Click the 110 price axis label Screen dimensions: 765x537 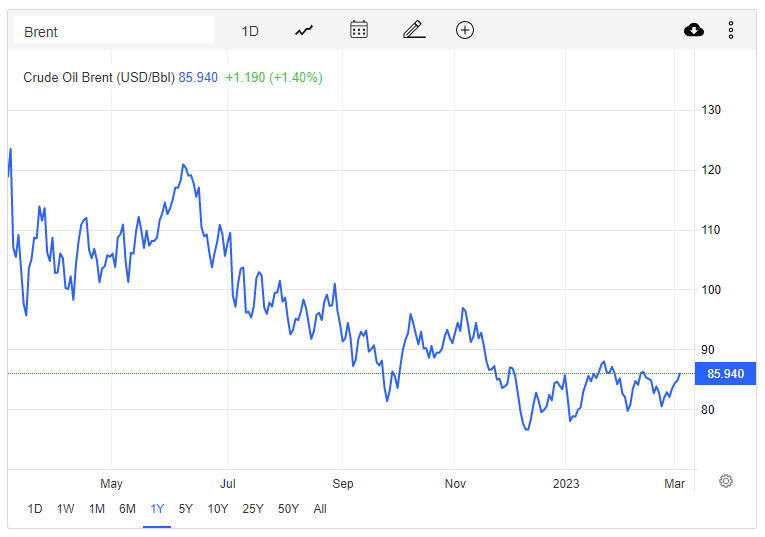point(711,230)
